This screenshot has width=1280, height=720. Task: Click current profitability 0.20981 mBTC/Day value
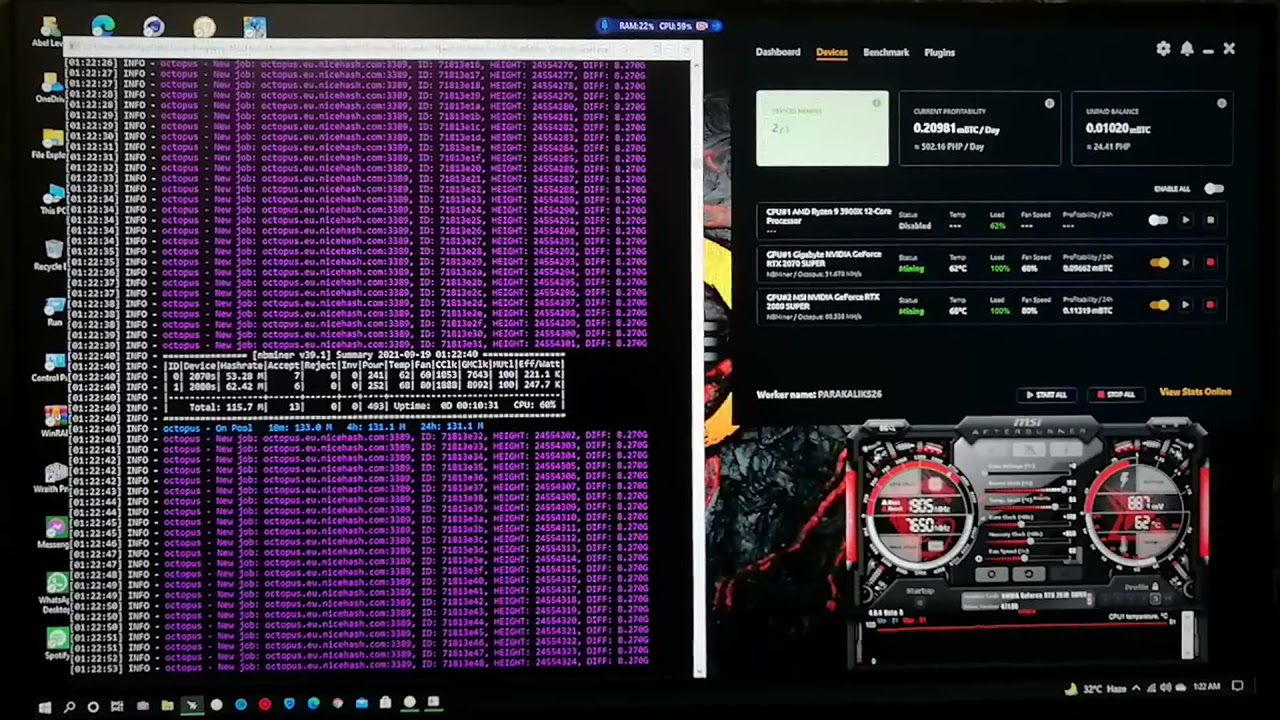click(956, 129)
